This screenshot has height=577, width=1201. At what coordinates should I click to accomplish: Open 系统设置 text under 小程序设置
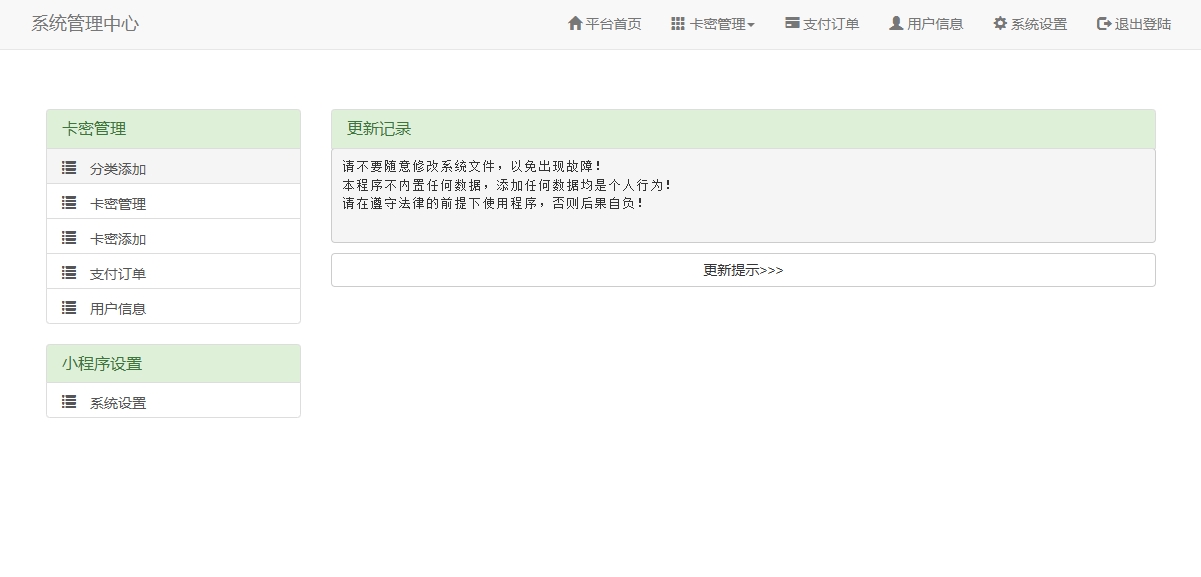118,403
